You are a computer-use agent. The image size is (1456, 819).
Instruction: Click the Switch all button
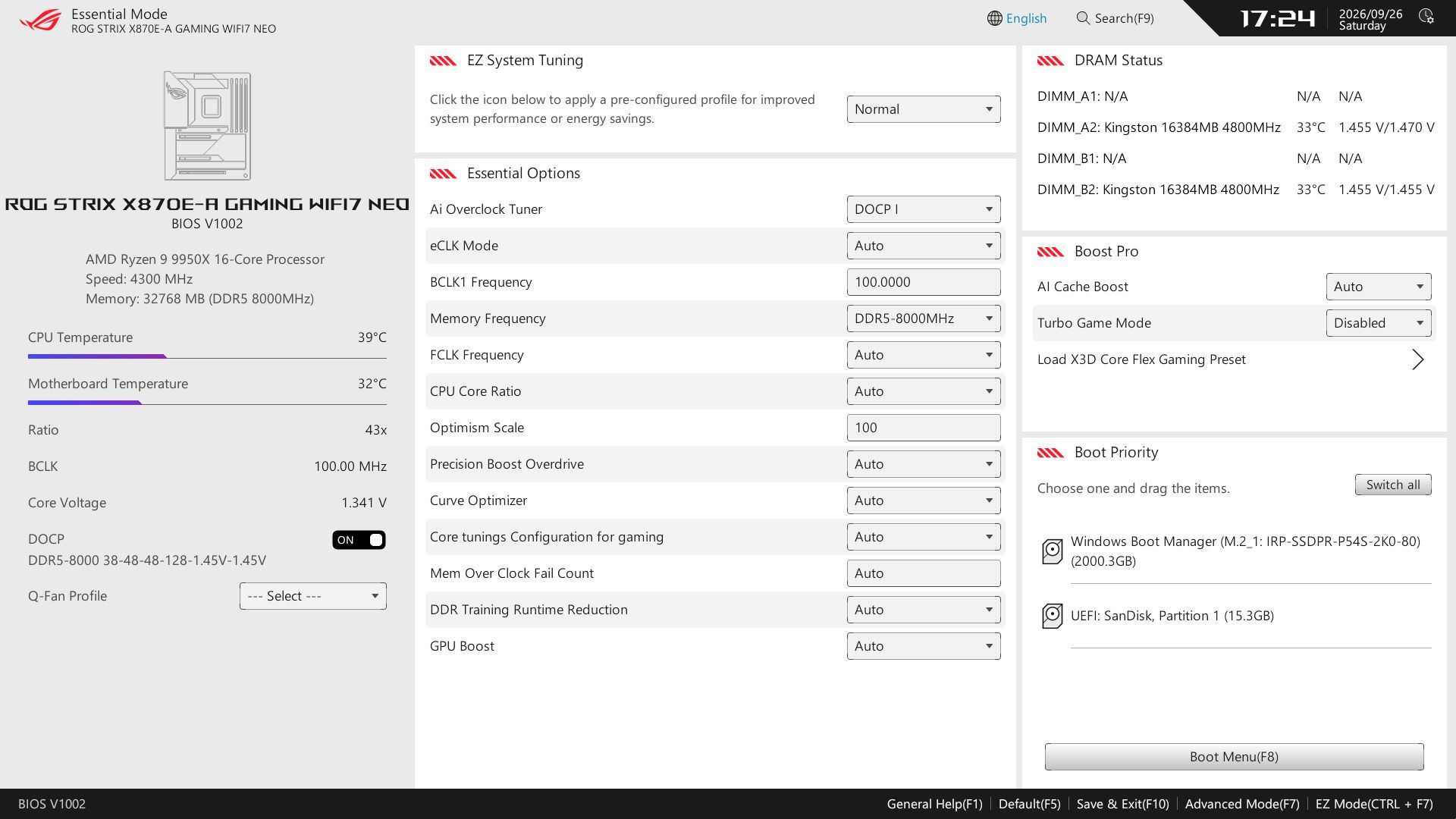(1393, 485)
